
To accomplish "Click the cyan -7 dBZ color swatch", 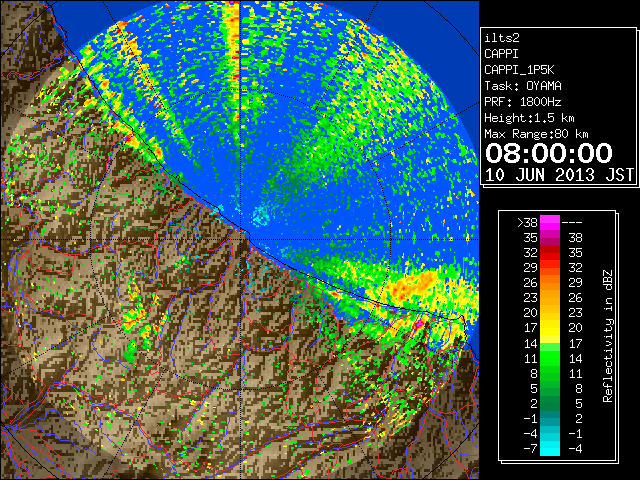I will 550,448.
